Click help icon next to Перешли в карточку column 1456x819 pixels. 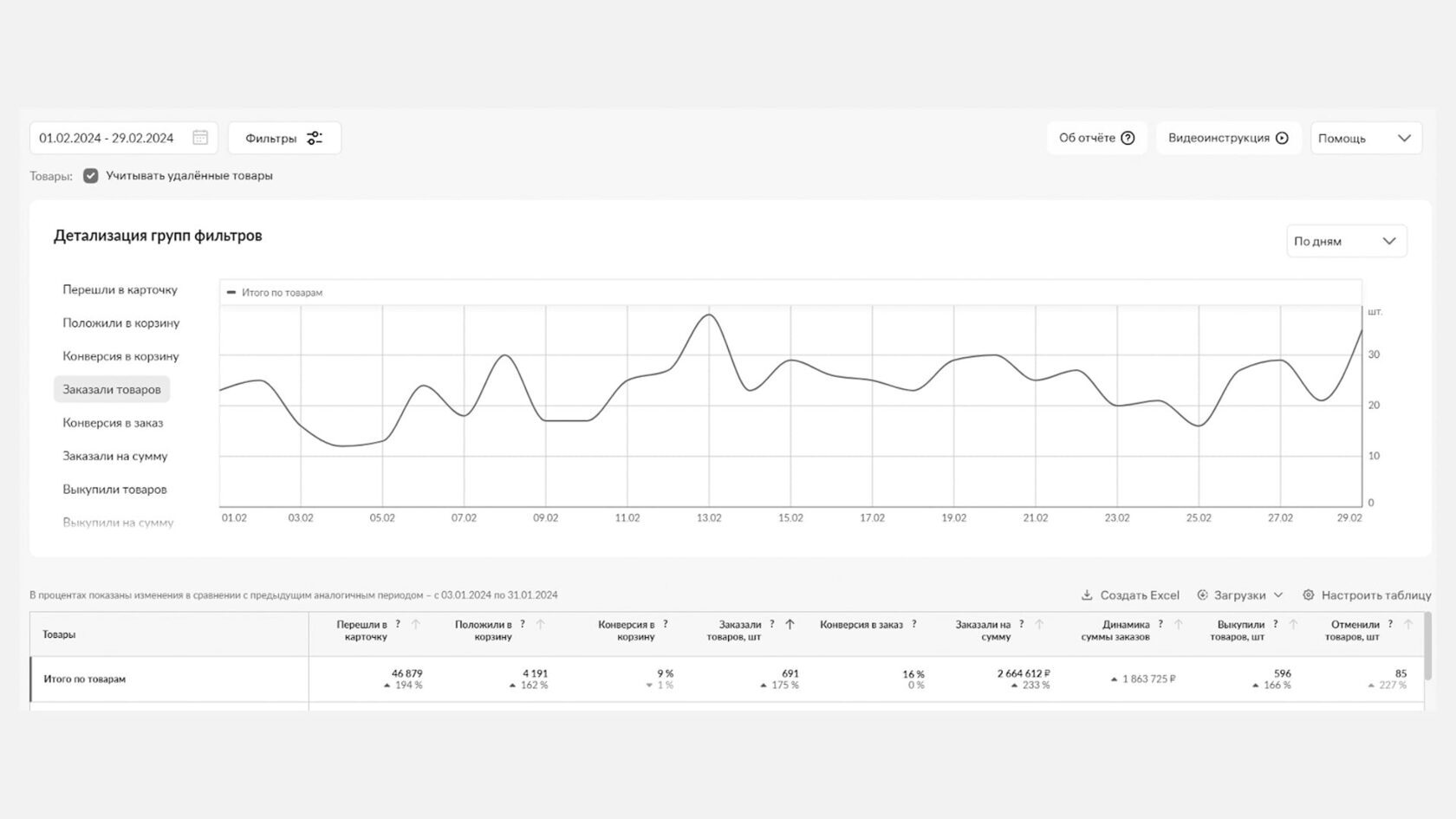pos(398,624)
